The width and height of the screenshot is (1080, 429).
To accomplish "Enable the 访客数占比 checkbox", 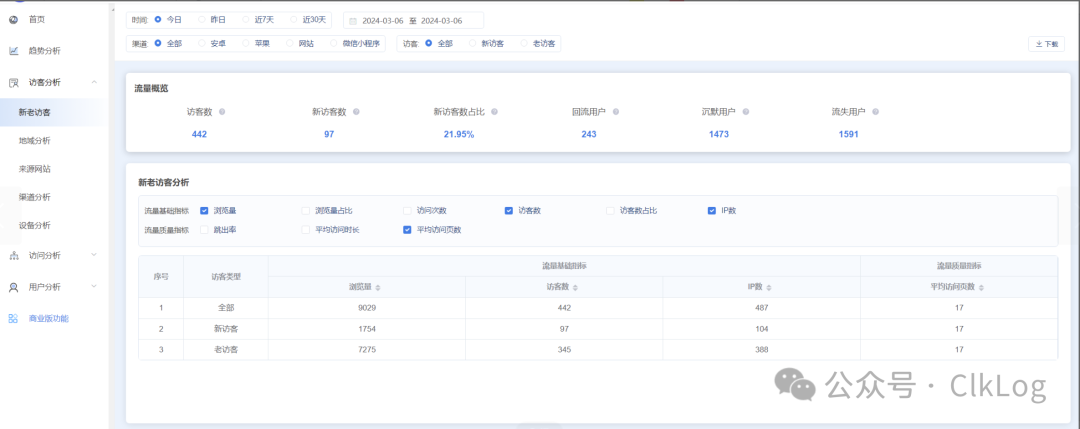I will [610, 211].
